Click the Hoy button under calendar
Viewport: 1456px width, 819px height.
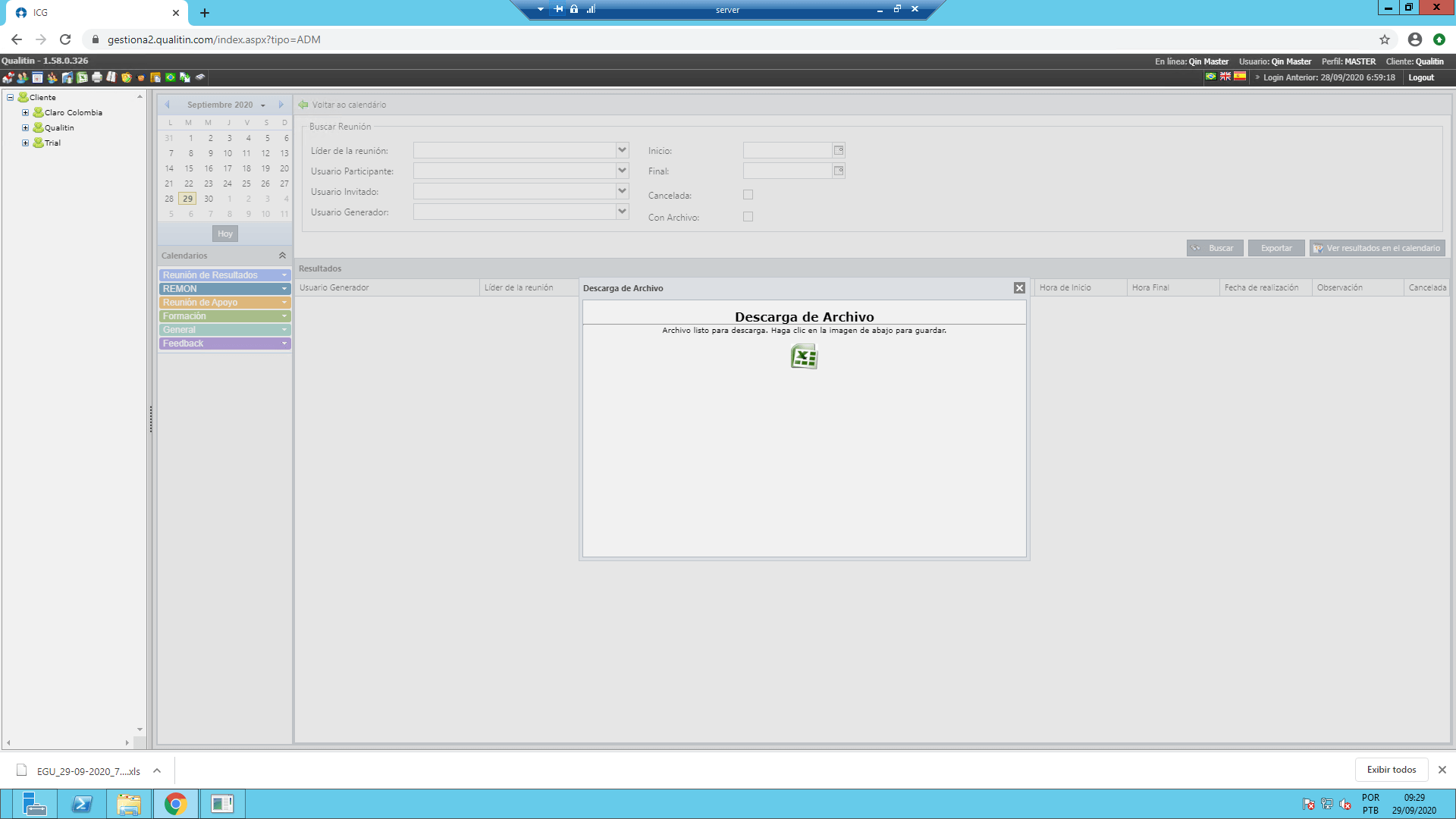pos(225,234)
